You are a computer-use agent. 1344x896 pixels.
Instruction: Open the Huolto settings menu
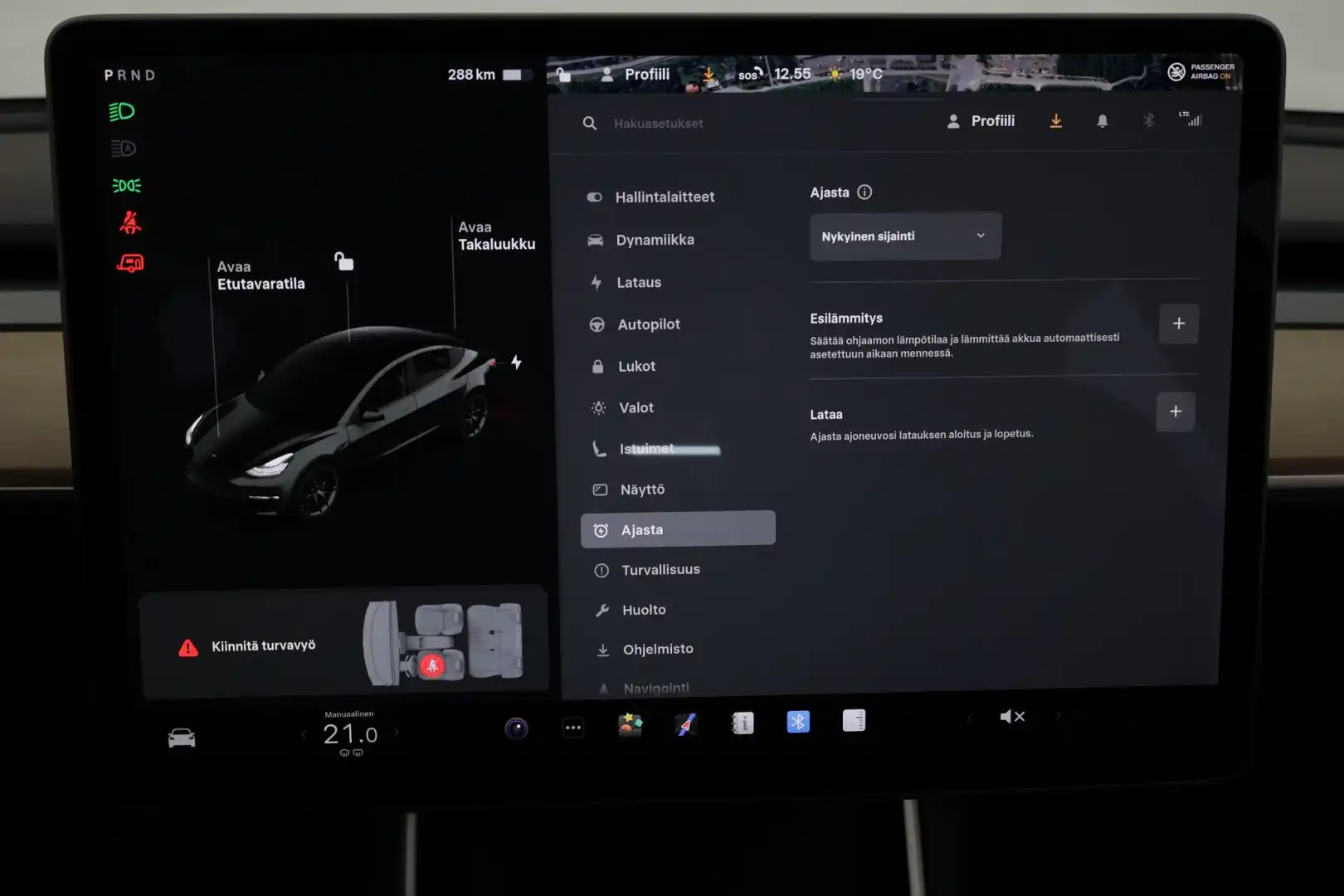coord(631,610)
